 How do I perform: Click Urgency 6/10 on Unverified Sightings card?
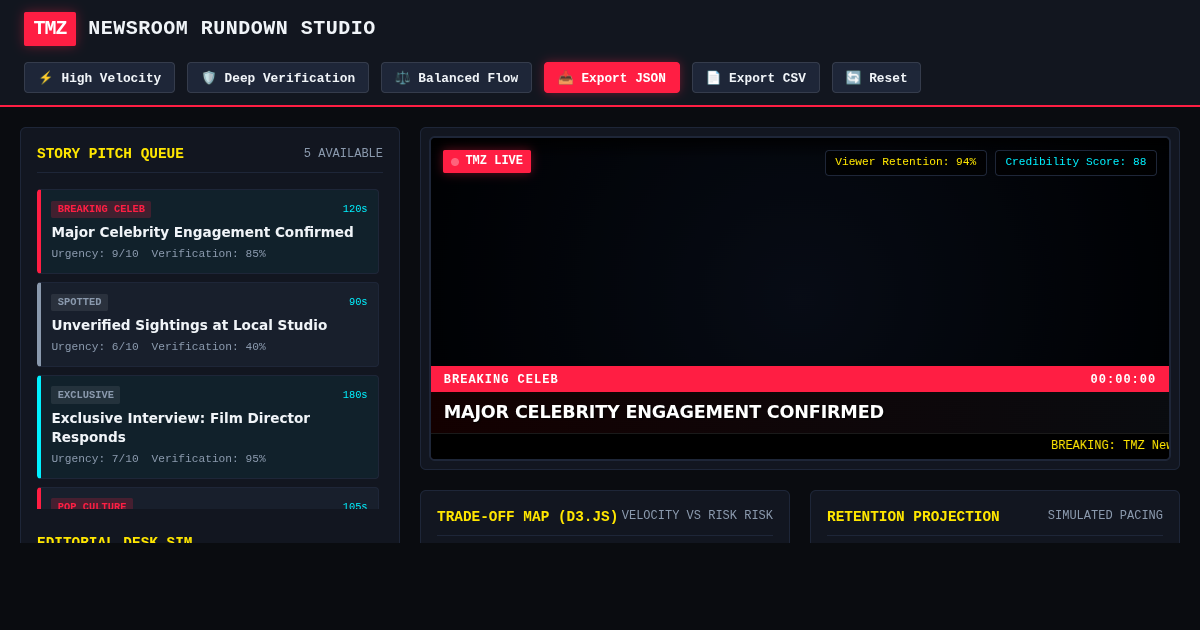95,347
